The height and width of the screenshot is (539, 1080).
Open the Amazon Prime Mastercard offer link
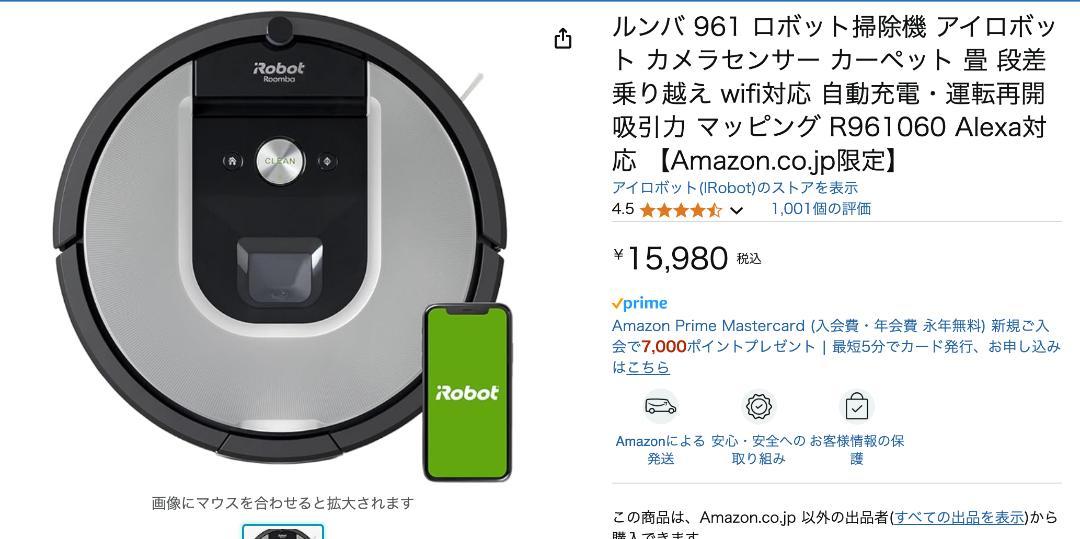[836, 336]
